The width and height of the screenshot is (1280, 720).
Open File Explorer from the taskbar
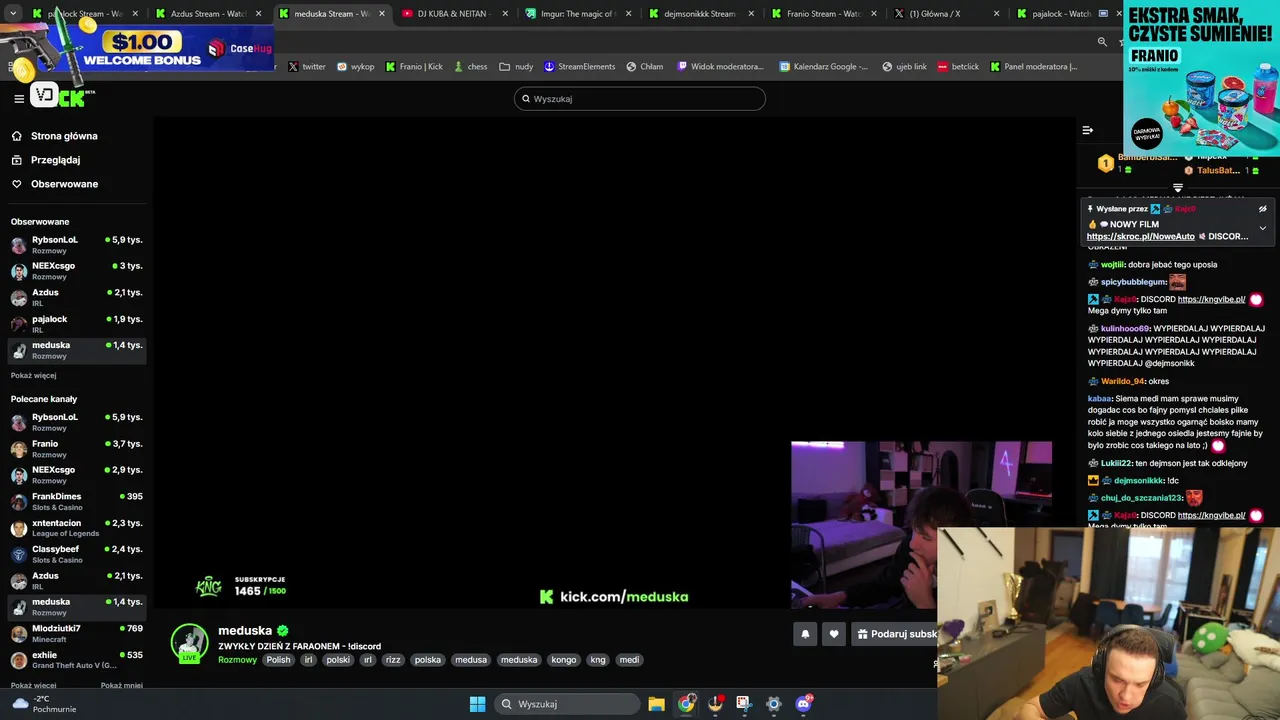pyautogui.click(x=656, y=704)
